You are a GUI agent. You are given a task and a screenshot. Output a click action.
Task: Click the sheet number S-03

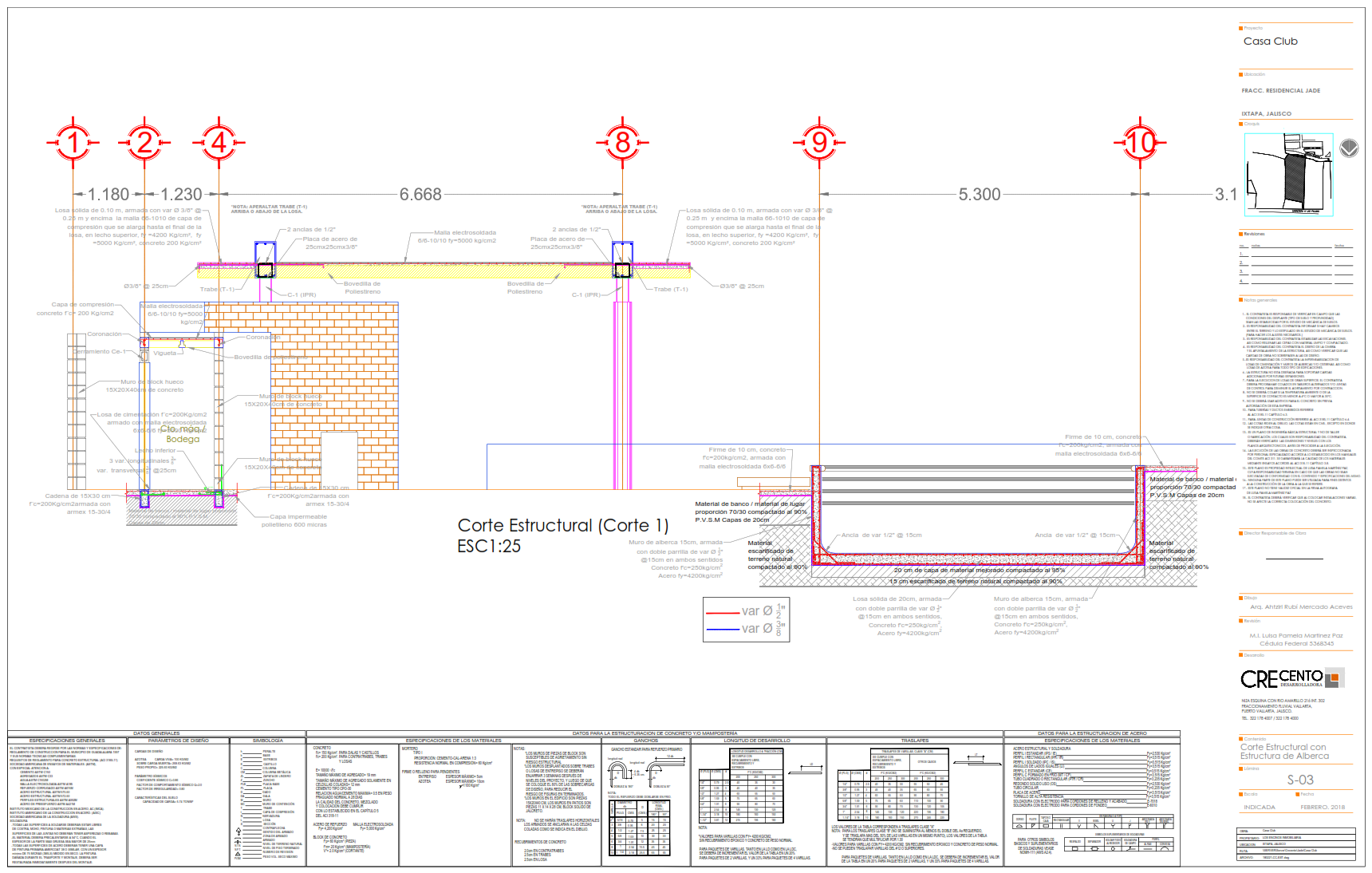(x=1299, y=780)
